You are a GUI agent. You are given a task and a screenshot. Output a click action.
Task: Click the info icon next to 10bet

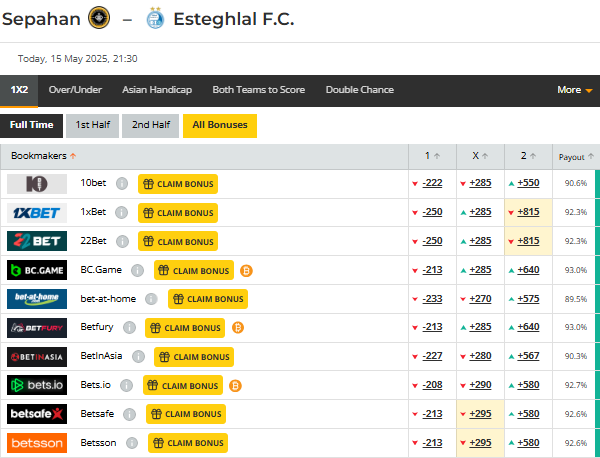(122, 184)
